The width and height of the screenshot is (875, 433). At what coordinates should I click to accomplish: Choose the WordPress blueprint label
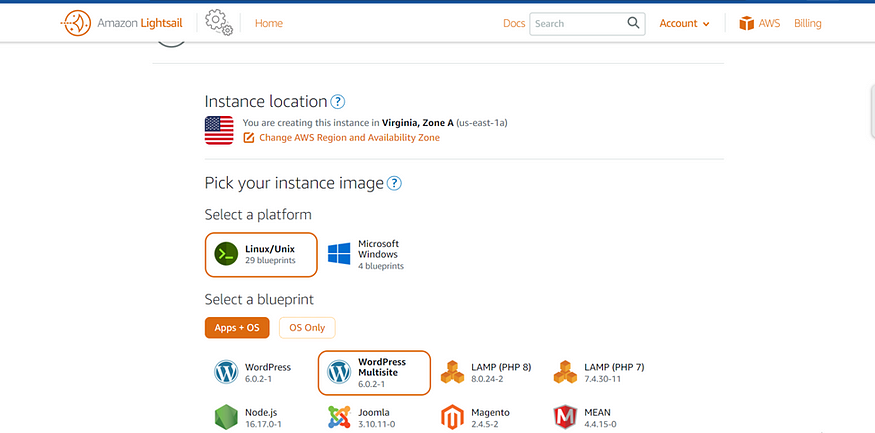(x=268, y=367)
